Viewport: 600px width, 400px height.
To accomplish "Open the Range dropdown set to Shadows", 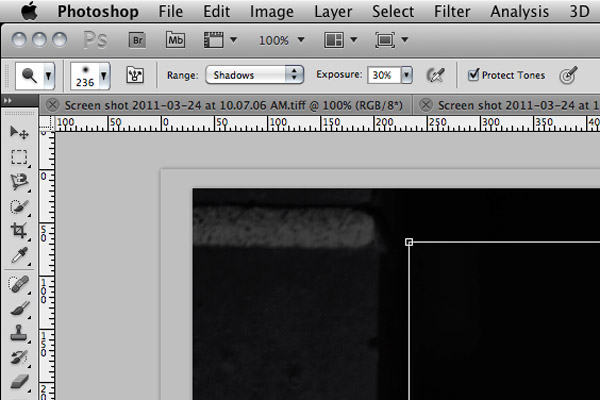I will point(254,75).
